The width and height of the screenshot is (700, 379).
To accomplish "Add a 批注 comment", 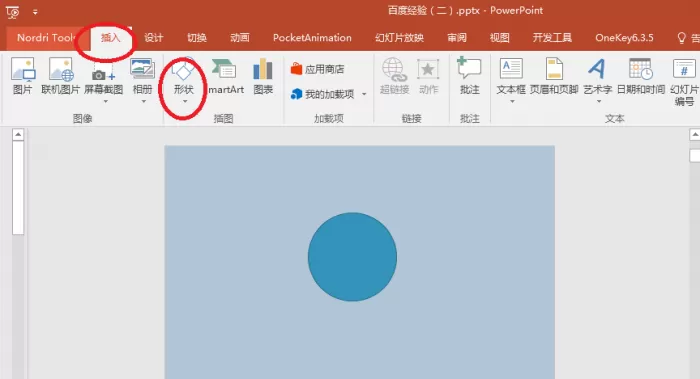I will click(469, 76).
